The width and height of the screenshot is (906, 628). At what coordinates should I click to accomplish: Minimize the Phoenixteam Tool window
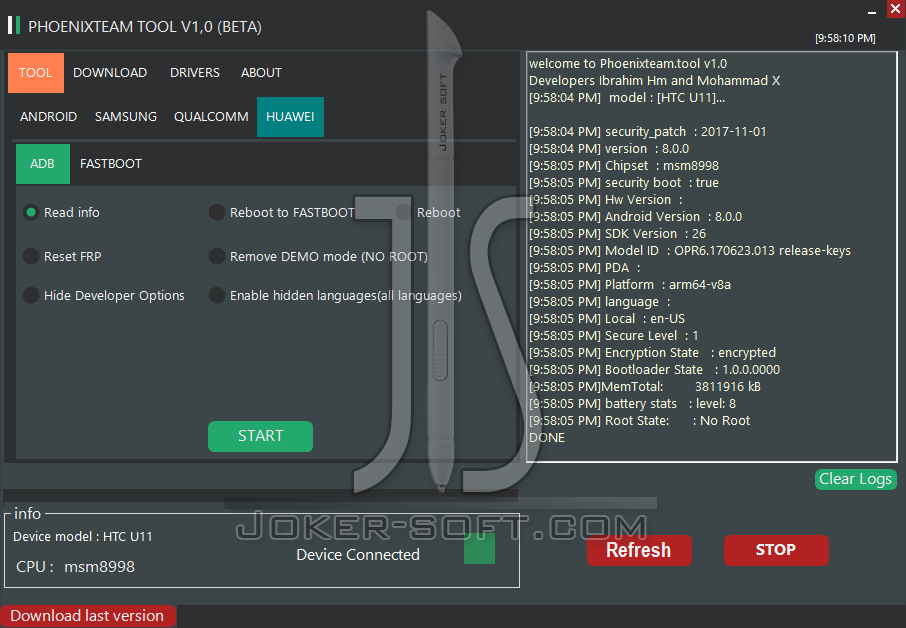click(872, 12)
